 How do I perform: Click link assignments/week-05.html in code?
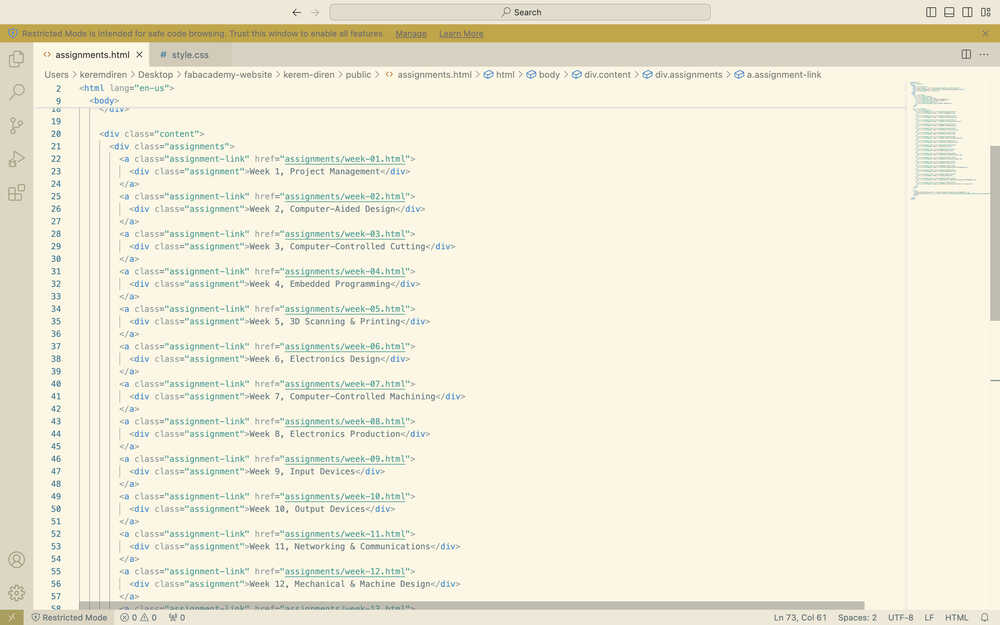pyautogui.click(x=345, y=309)
